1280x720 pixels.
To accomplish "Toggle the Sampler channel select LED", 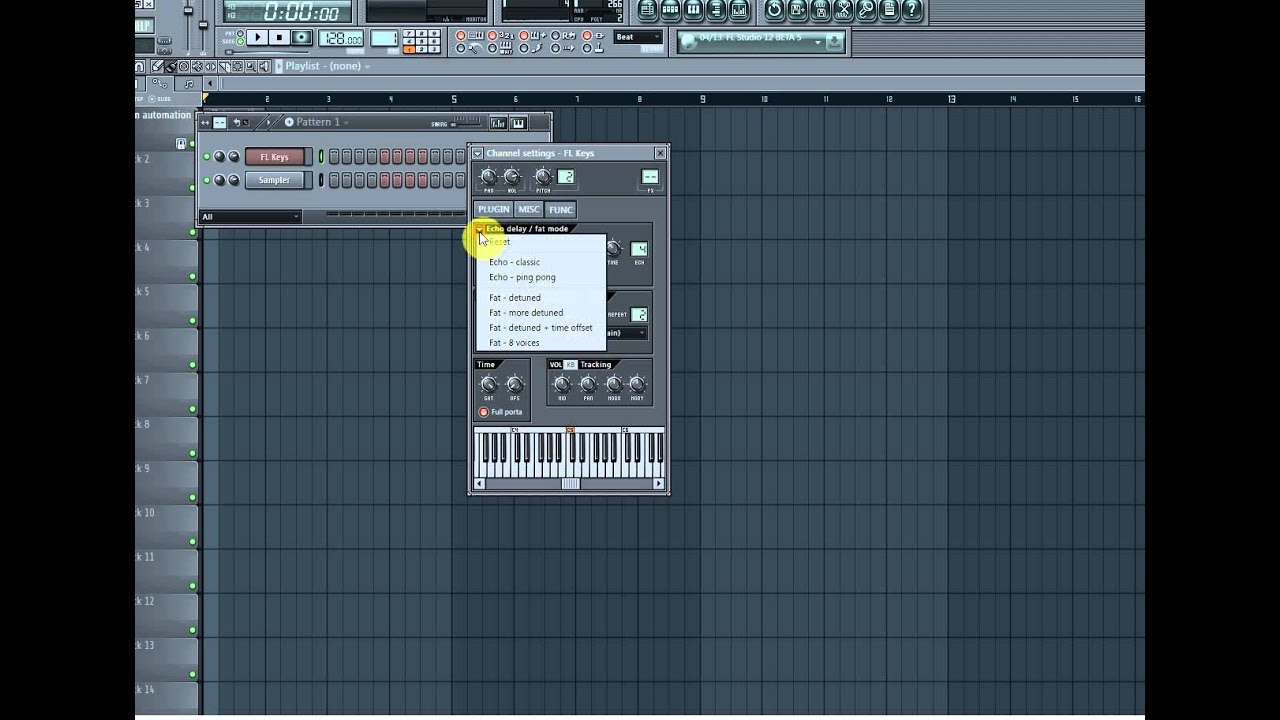I will 321,180.
